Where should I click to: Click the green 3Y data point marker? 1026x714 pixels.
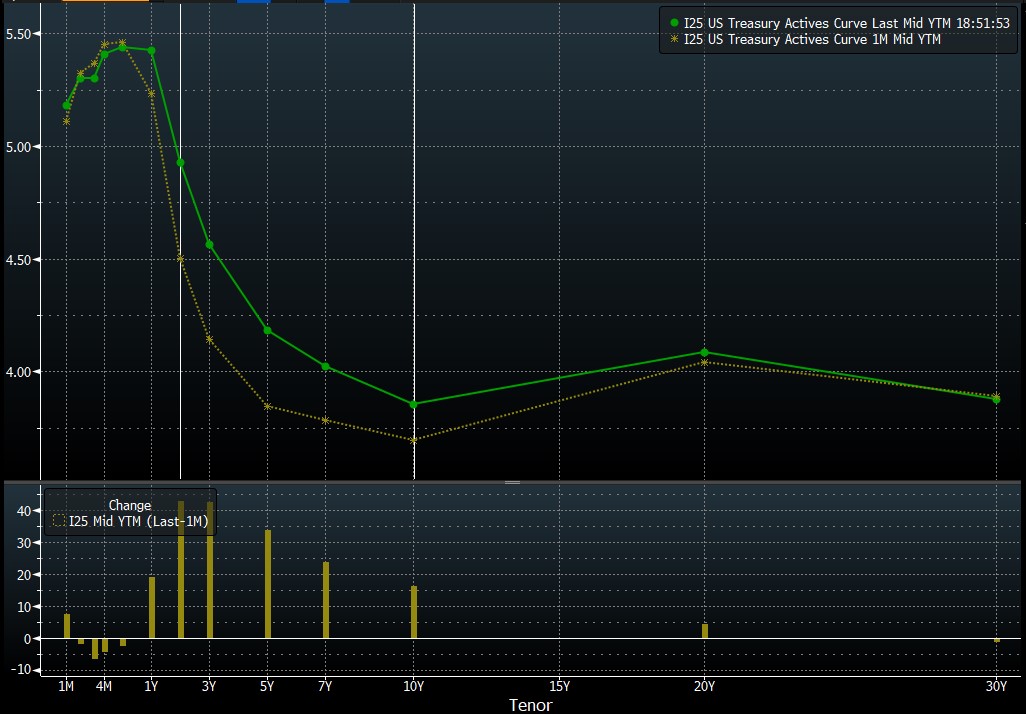pyautogui.click(x=210, y=244)
